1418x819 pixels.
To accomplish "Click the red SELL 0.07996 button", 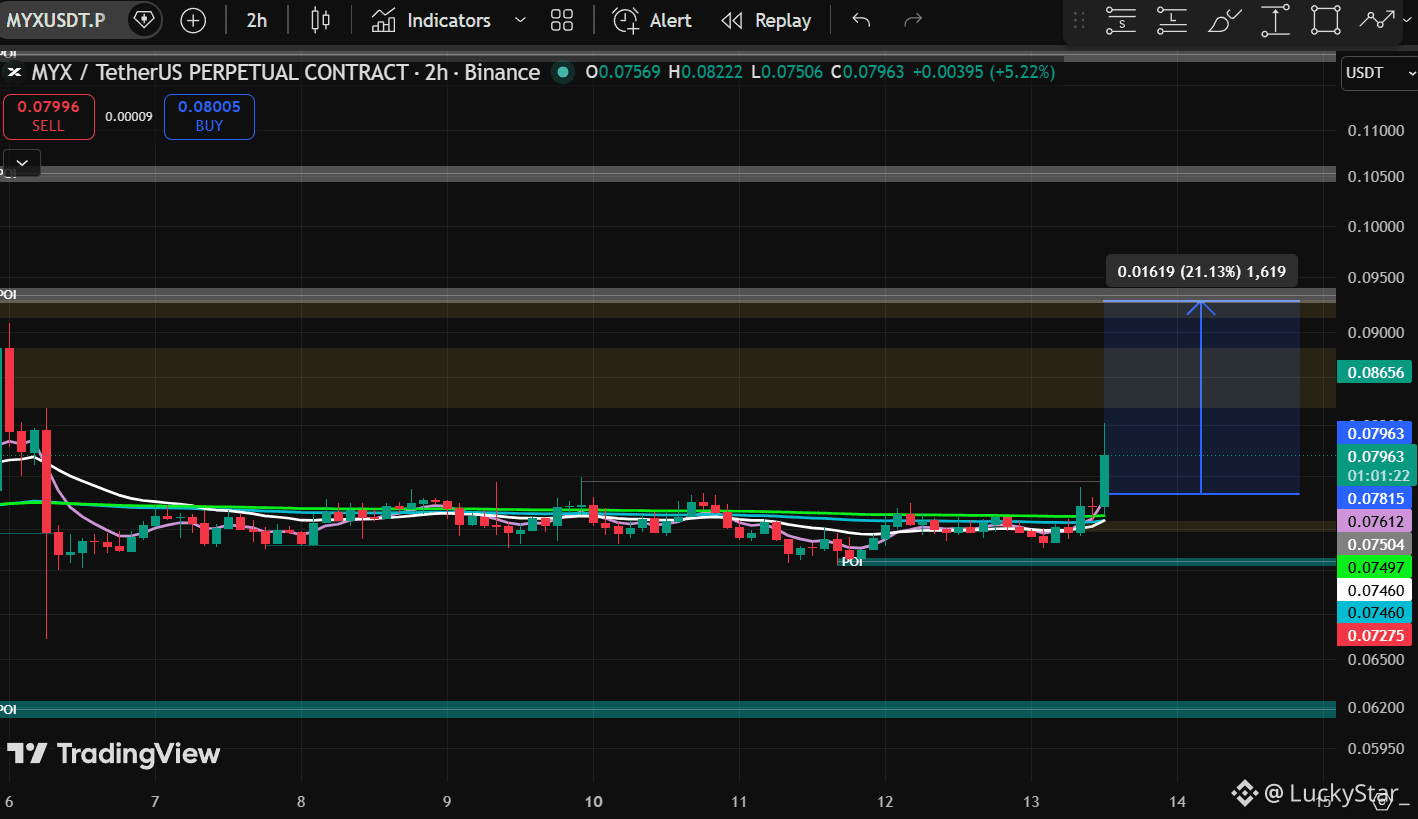I will click(x=48, y=116).
